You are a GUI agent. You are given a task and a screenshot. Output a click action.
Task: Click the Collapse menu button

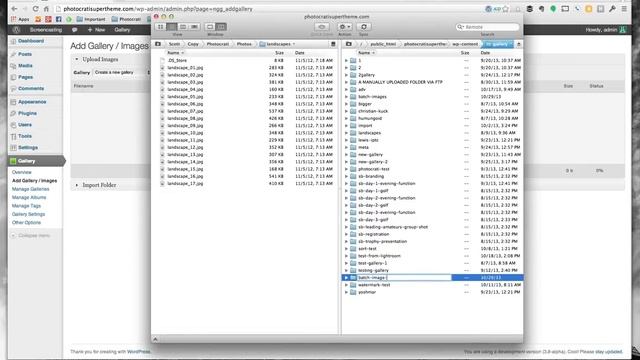point(30,236)
